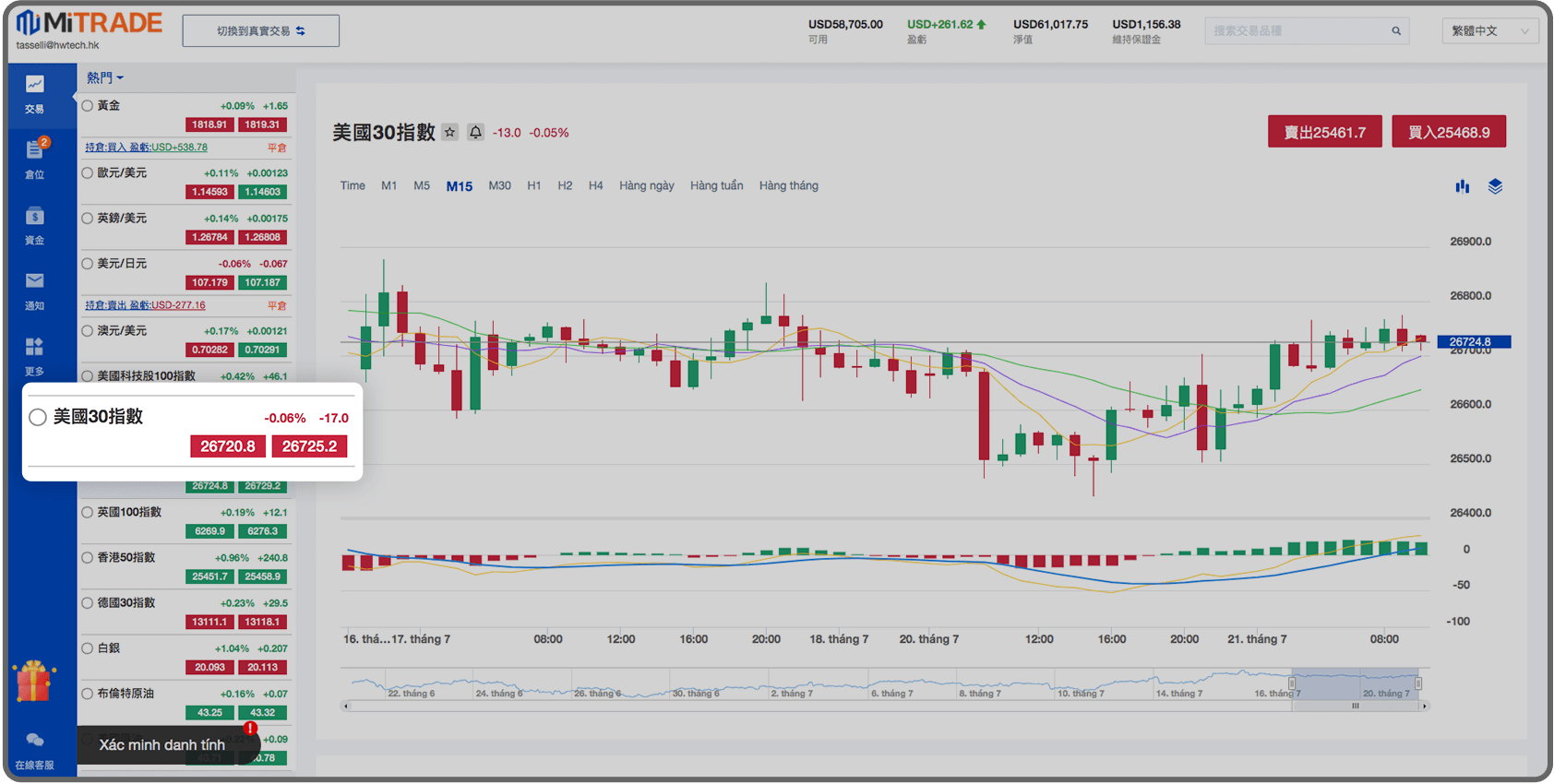Image resolution: width=1554 pixels, height=784 pixels.
Task: Open the 更多 more apps icon
Action: (x=34, y=355)
